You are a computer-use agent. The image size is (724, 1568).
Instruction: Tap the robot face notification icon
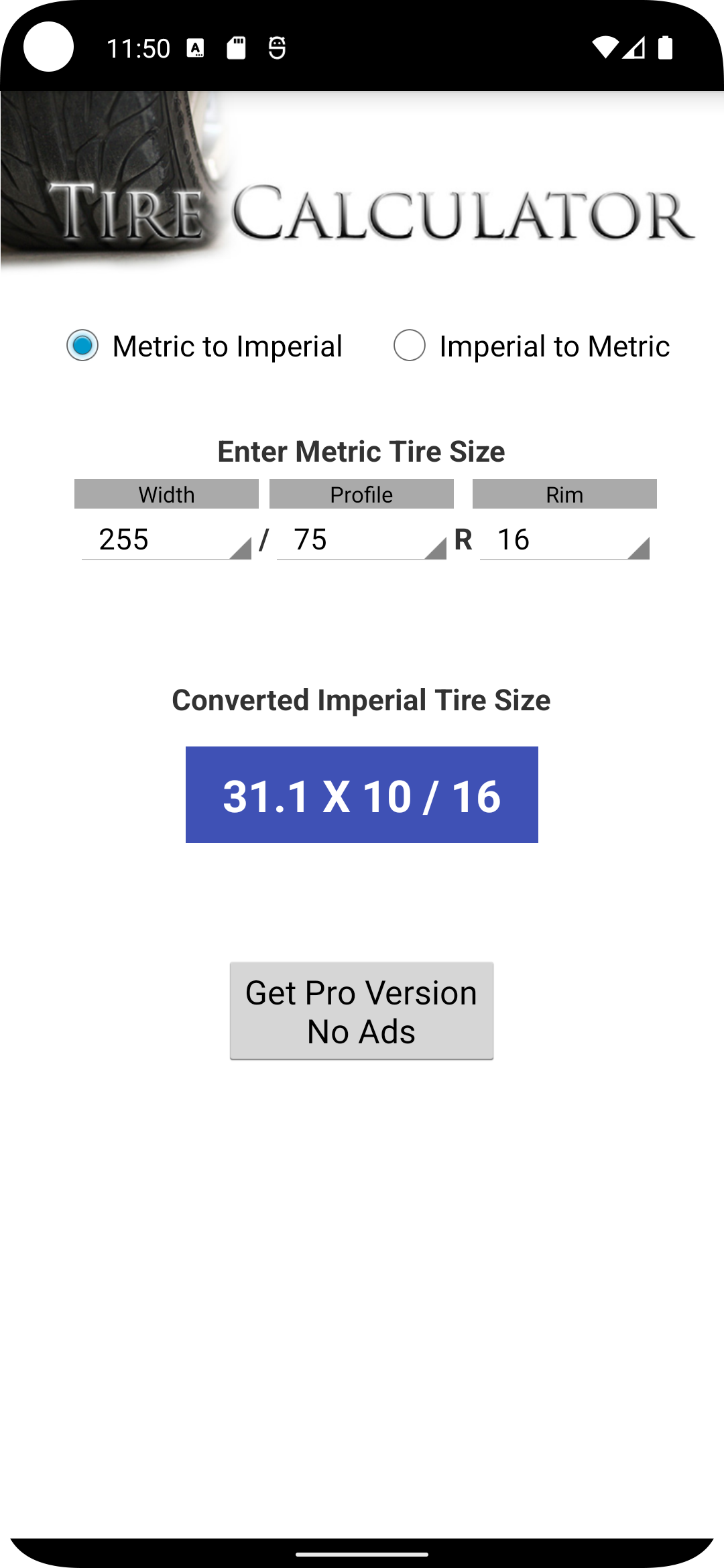click(x=277, y=48)
